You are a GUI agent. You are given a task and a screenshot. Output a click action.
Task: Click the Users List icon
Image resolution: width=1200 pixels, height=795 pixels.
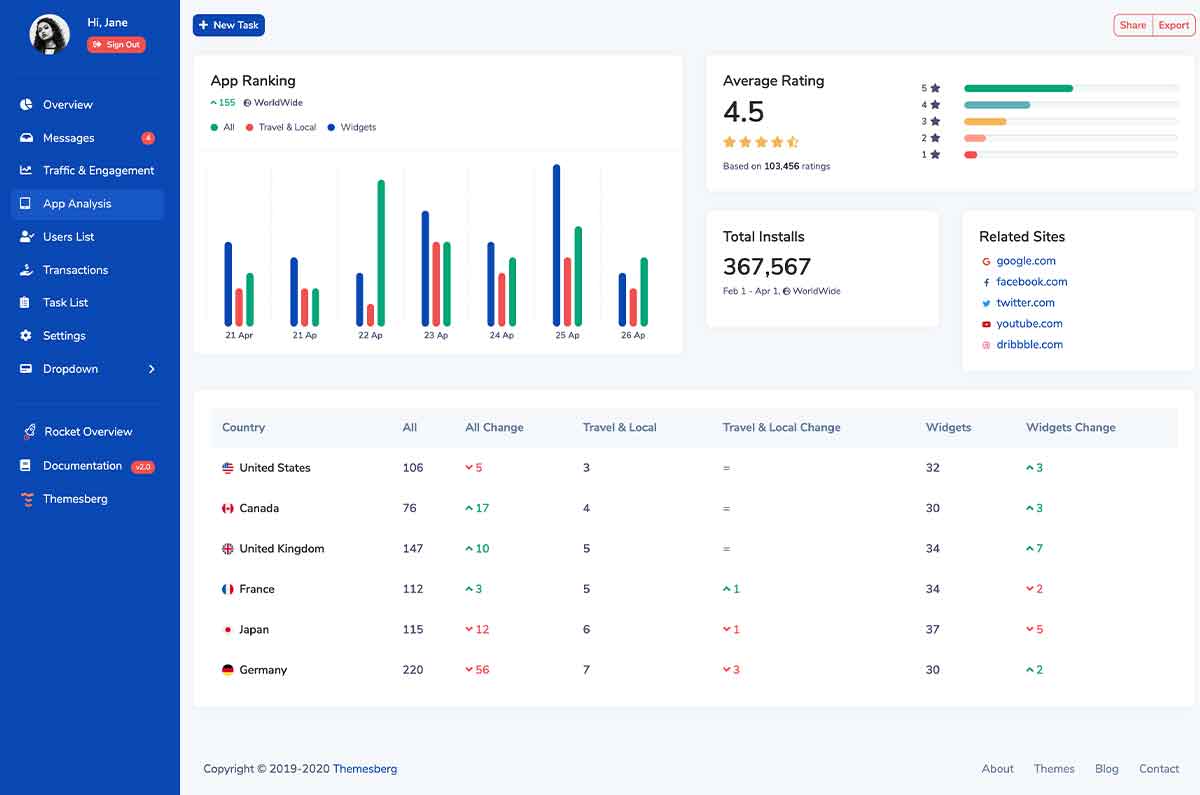coord(26,237)
